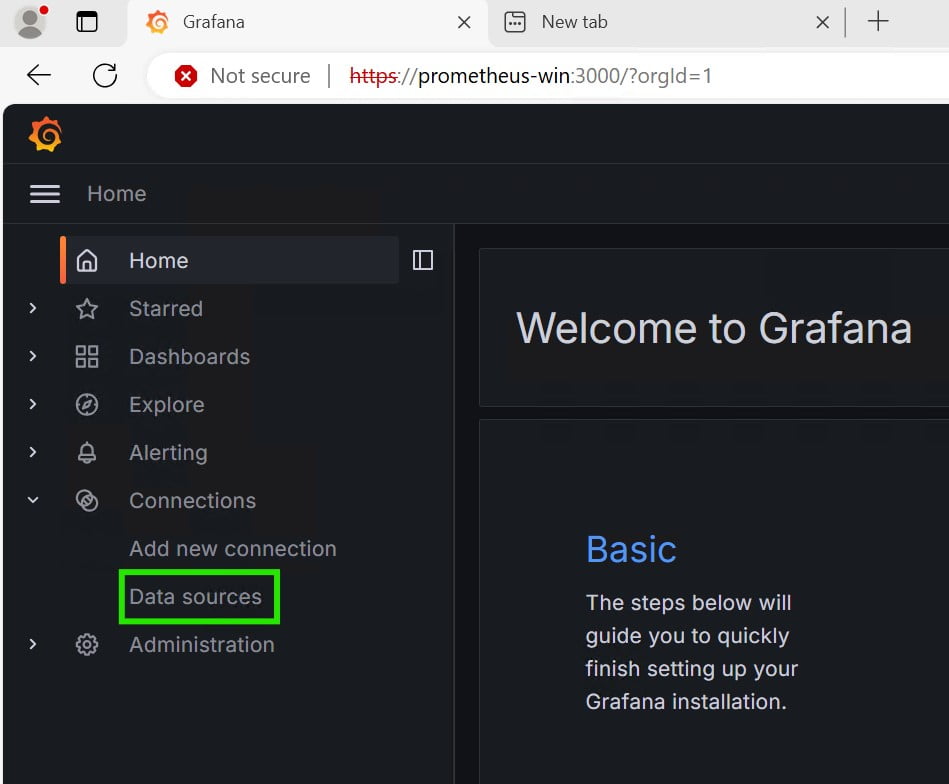This screenshot has height=784, width=949.
Task: Toggle the hamburger navigation menu
Action: [x=45, y=194]
